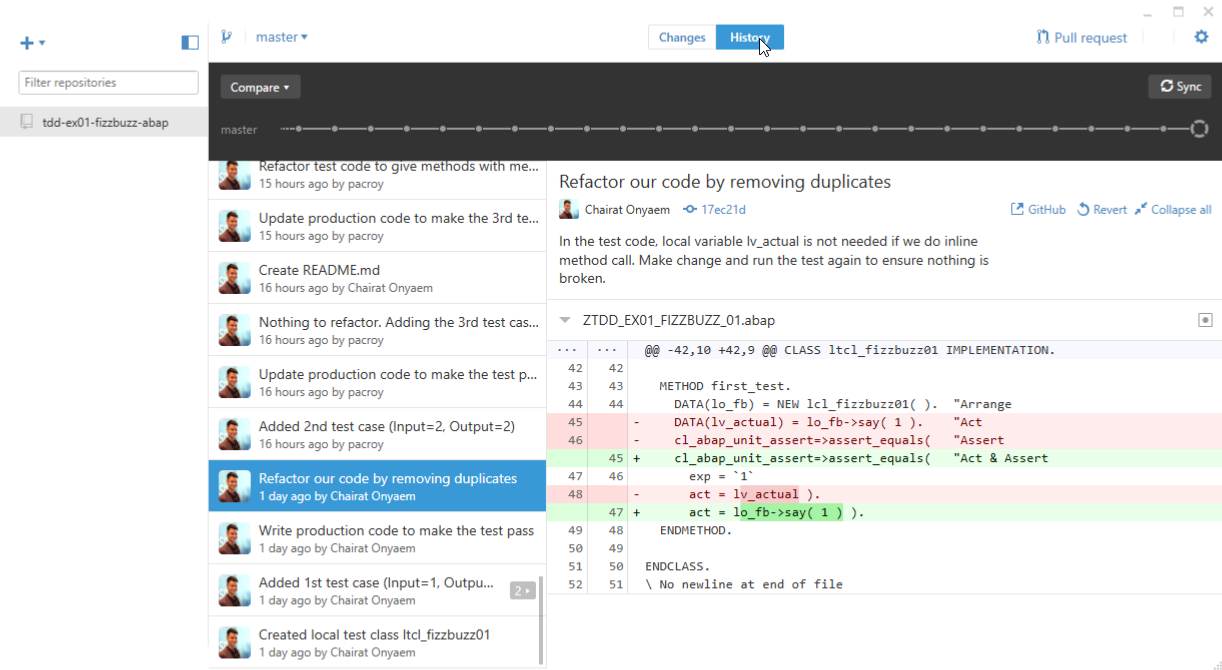
Task: Toggle the repository sidebar panel icon
Action: tap(190, 43)
